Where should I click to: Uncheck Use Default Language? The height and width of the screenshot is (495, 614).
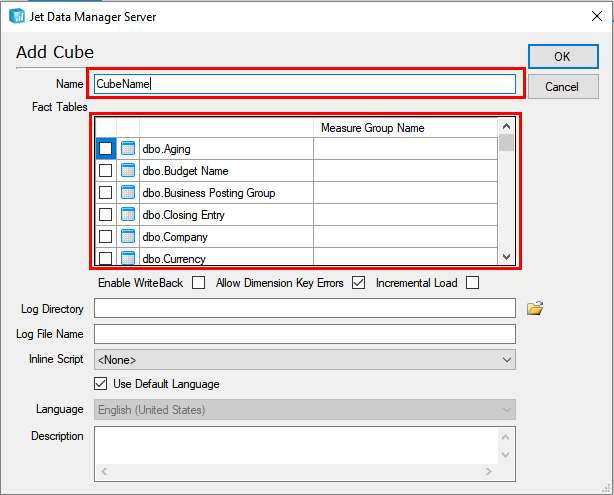pyautogui.click(x=101, y=383)
